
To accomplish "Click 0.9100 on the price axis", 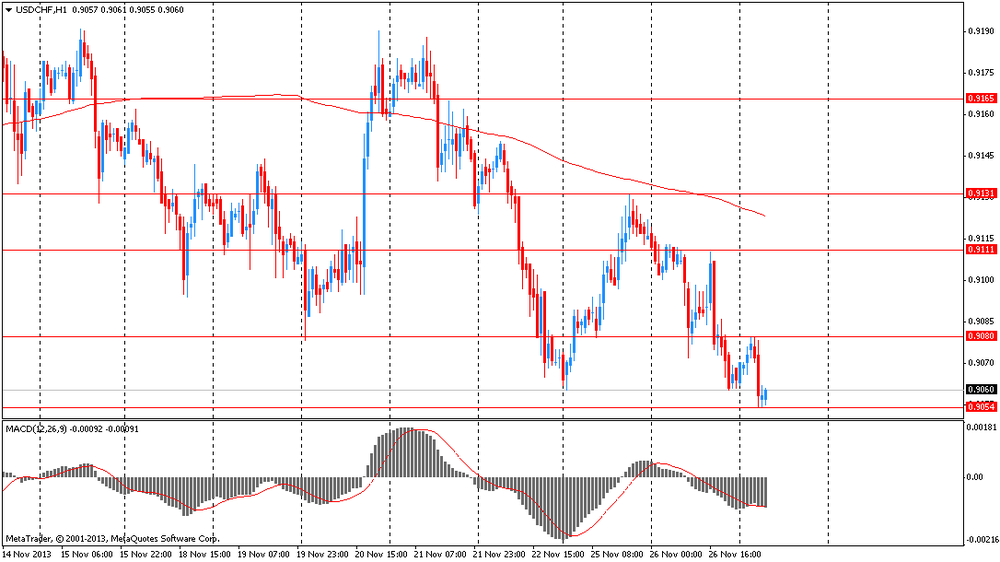I will point(980,280).
